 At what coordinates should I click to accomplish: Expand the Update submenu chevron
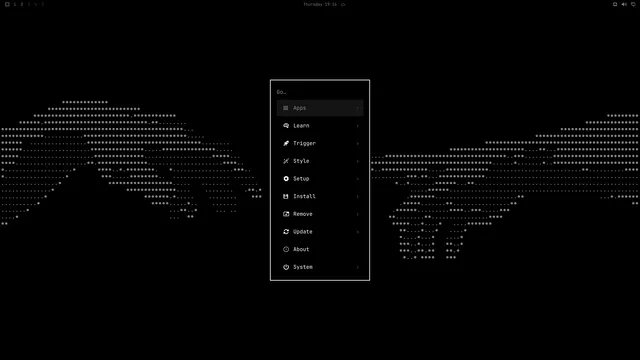coord(358,231)
